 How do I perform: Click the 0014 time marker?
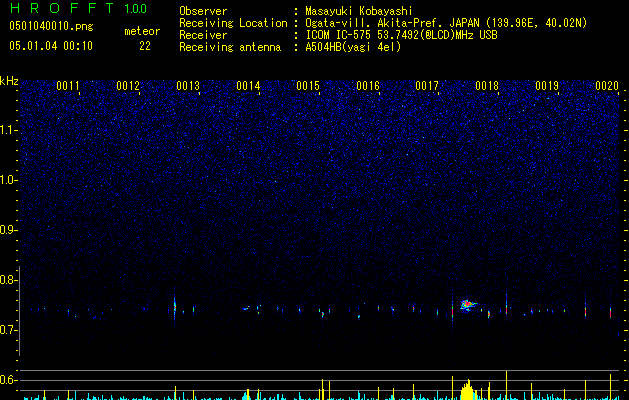coord(248,86)
